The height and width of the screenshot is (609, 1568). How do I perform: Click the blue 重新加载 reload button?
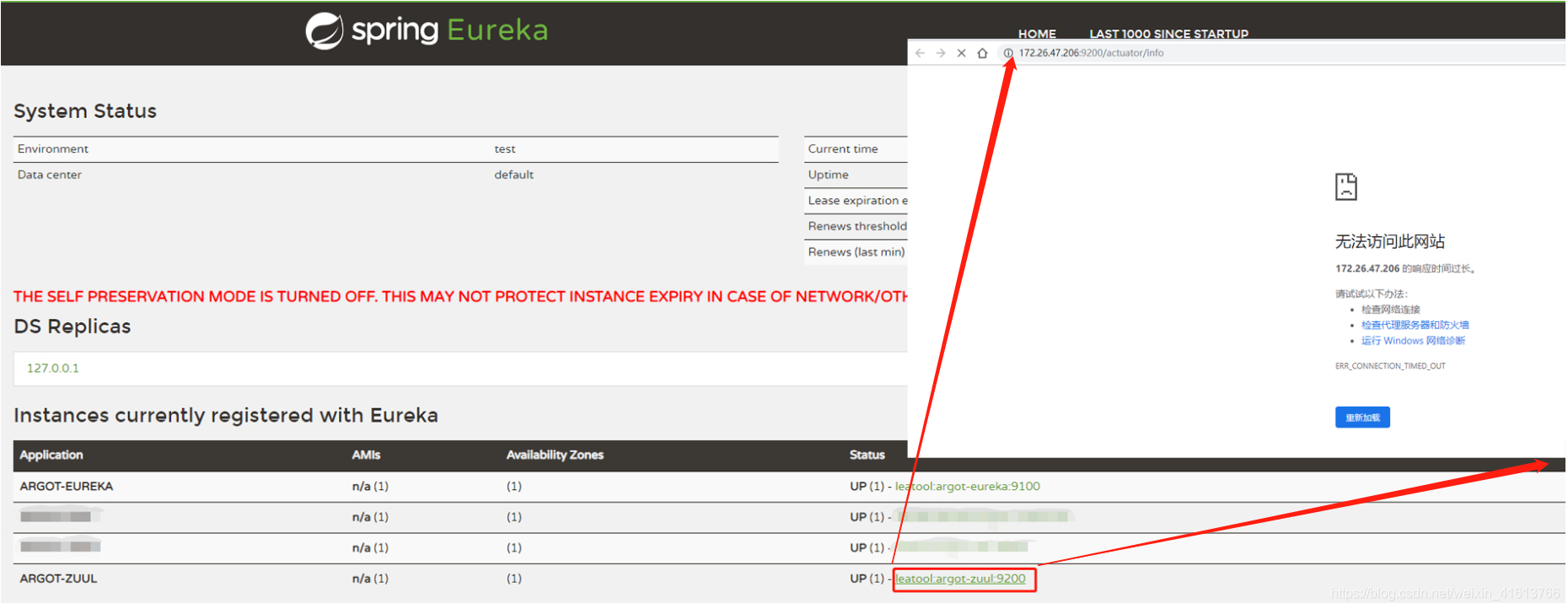[x=1362, y=418]
